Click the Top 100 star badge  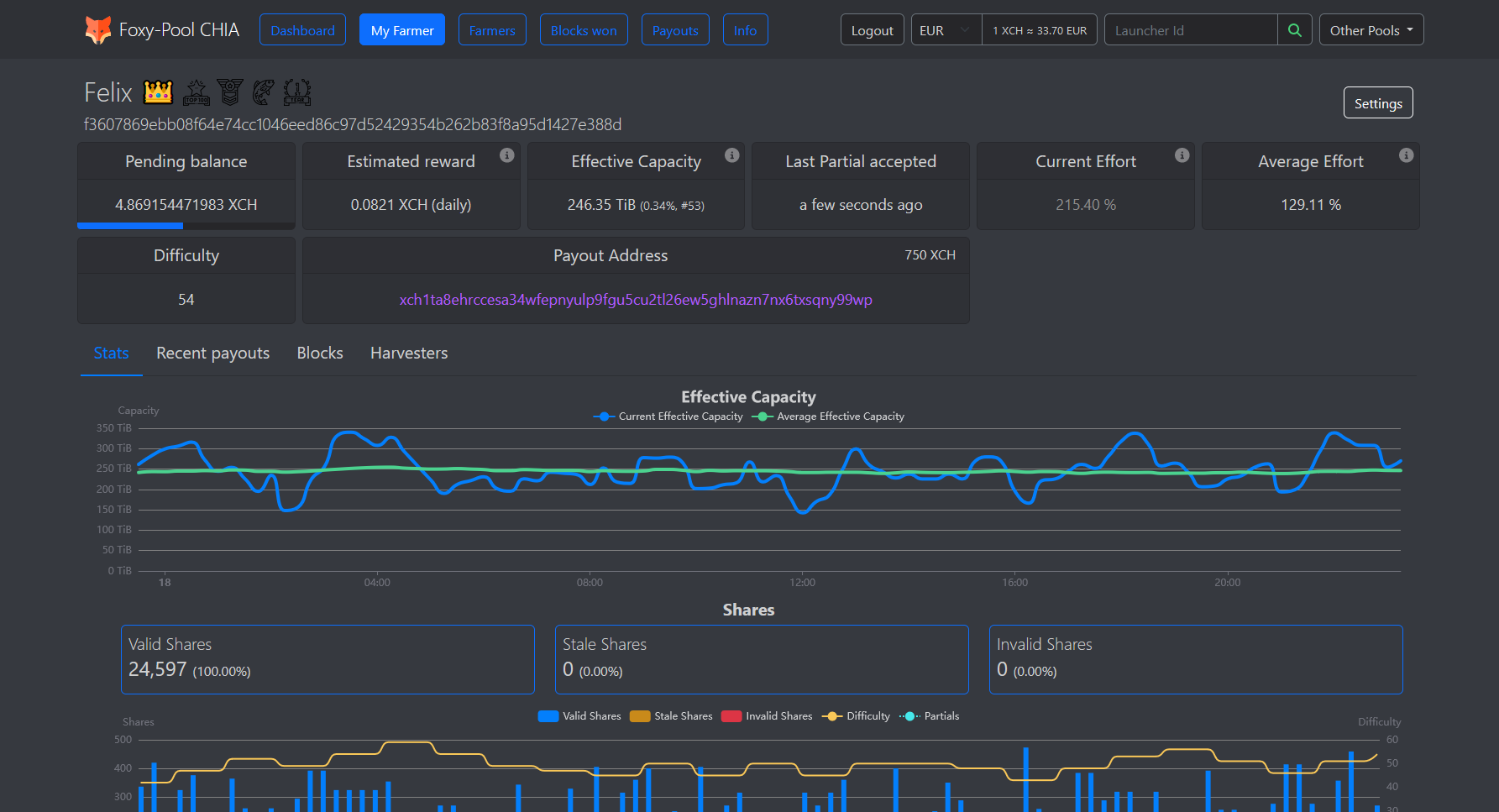(x=197, y=92)
